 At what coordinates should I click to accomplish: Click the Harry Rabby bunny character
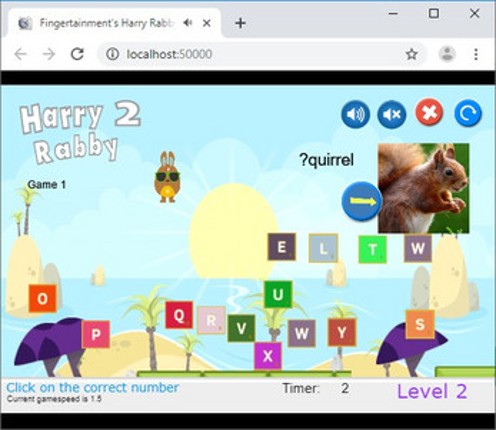point(167,177)
